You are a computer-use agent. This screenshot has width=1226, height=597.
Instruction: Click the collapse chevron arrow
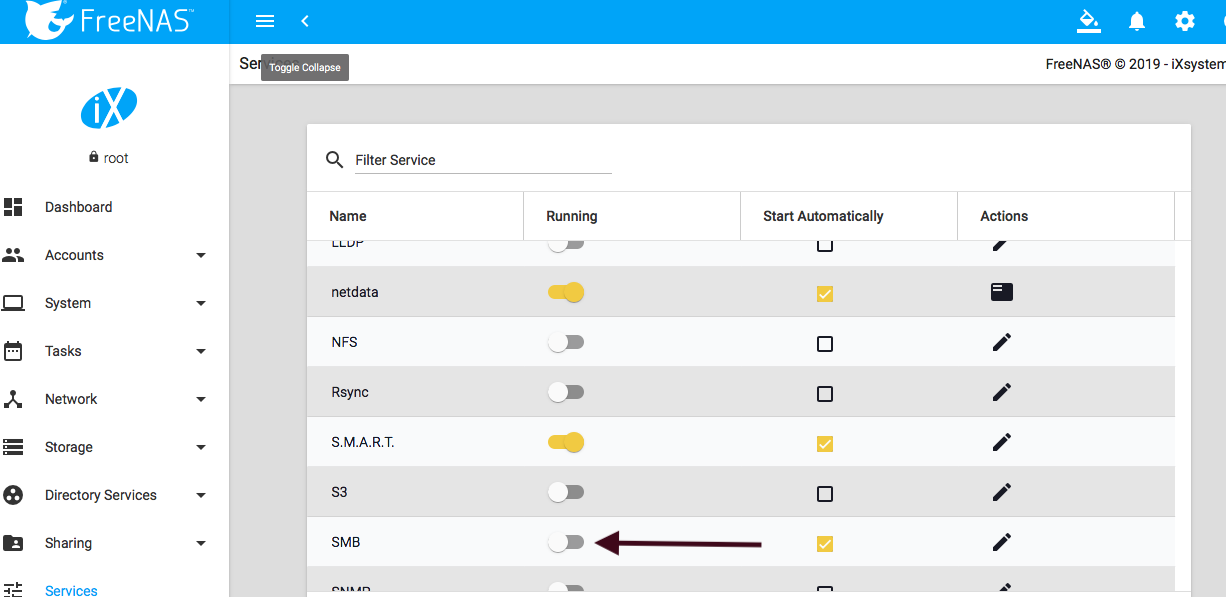tap(305, 21)
